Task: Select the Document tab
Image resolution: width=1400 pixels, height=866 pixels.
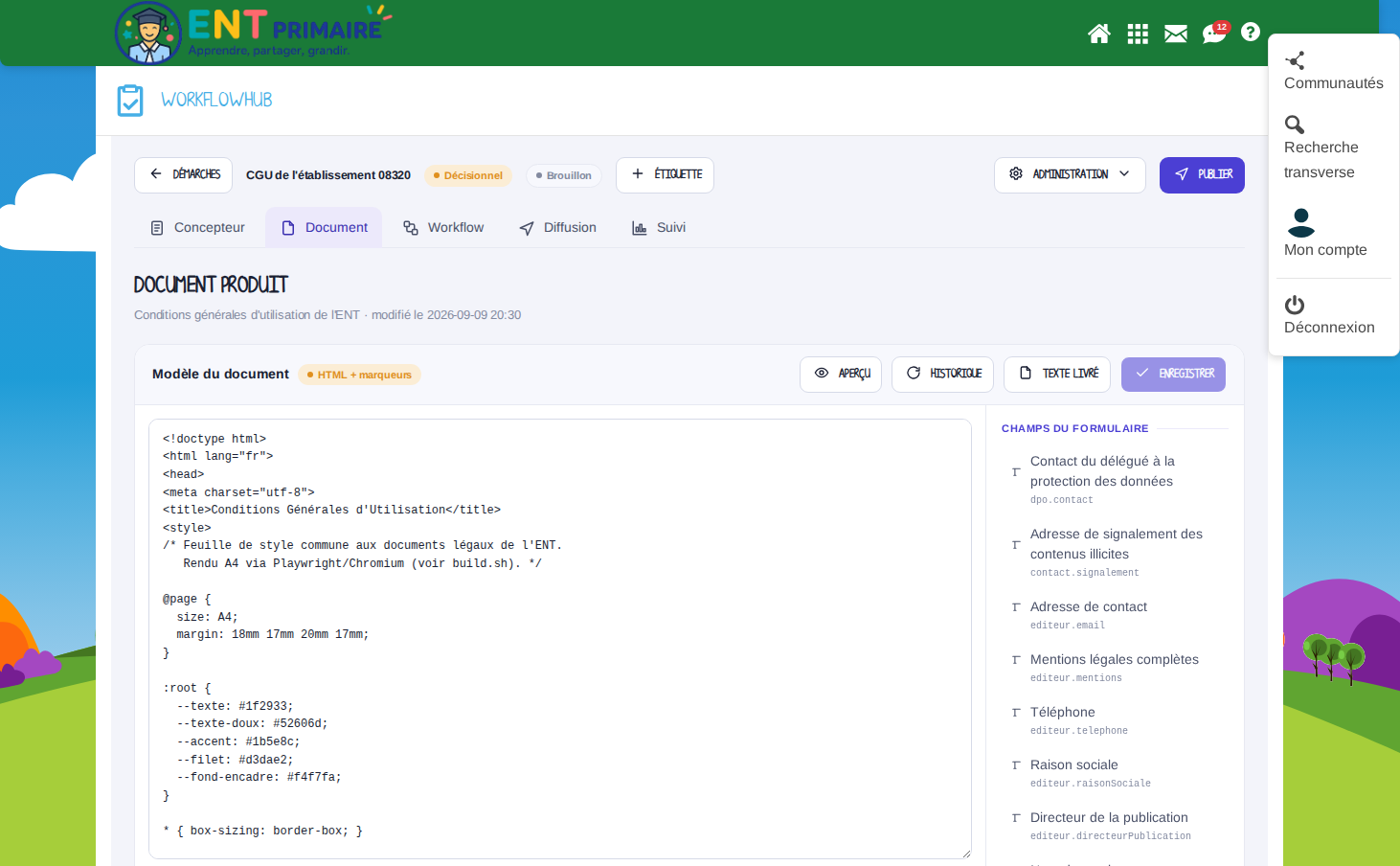Action: point(324,228)
